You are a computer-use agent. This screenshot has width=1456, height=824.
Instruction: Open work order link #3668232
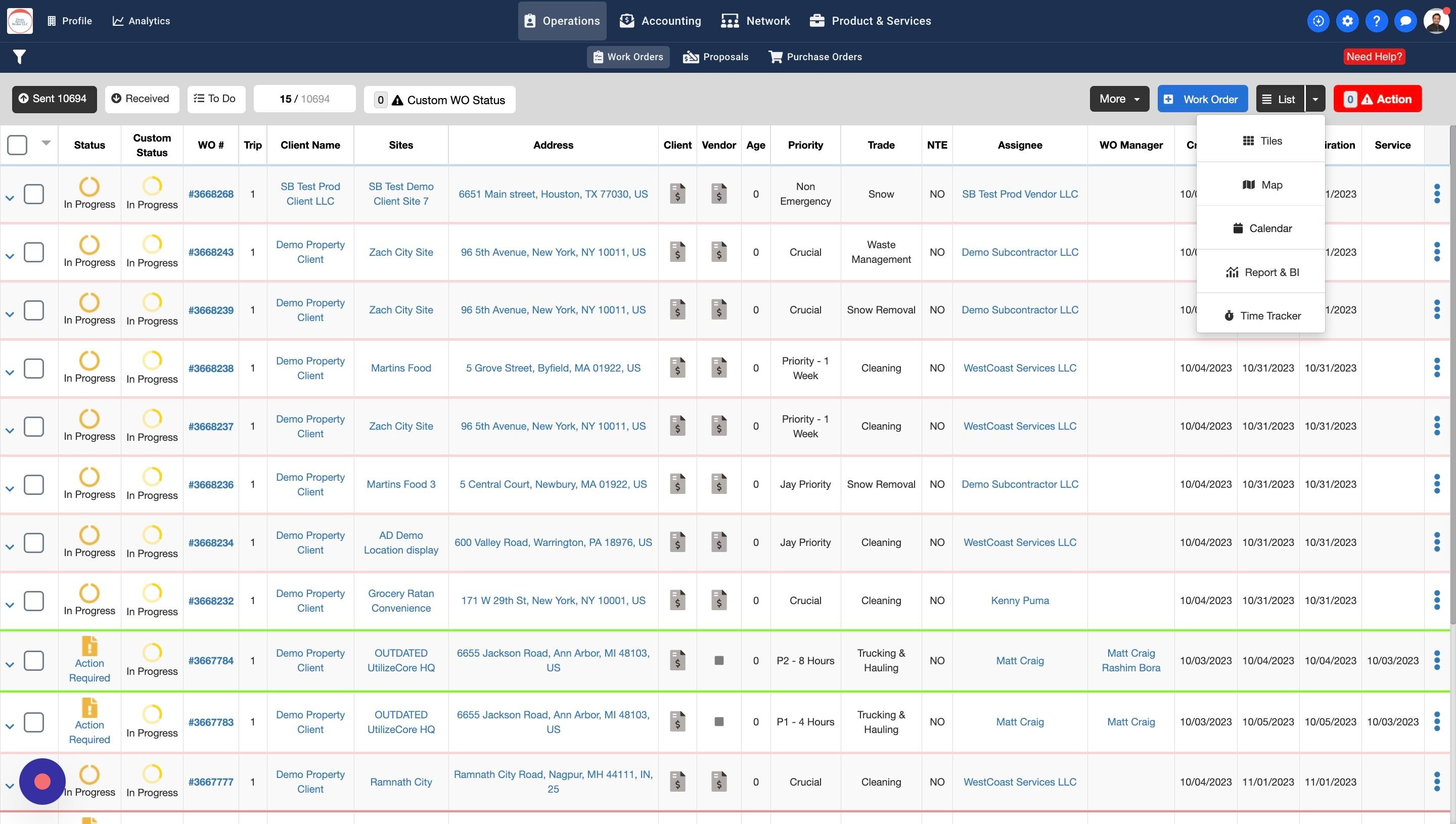click(x=210, y=601)
